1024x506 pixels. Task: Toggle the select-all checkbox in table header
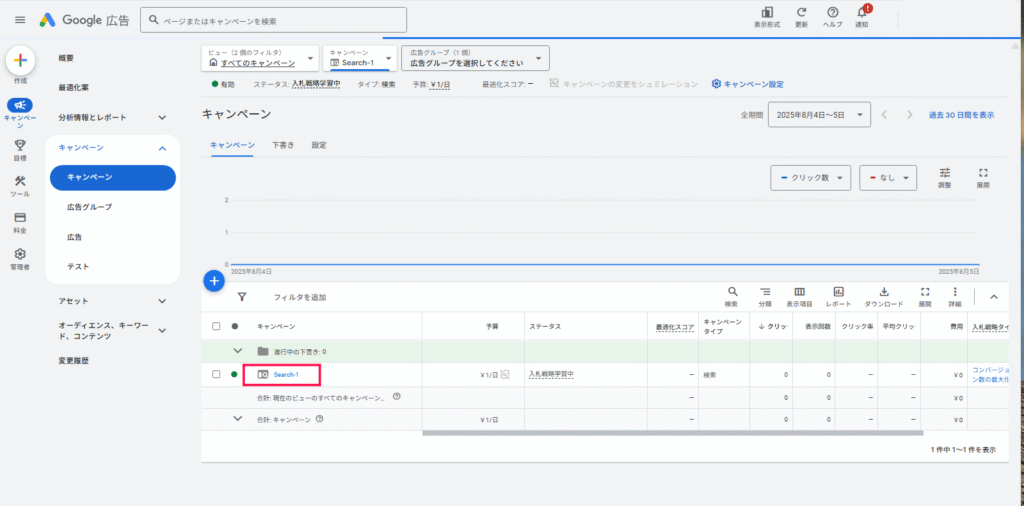[216, 326]
